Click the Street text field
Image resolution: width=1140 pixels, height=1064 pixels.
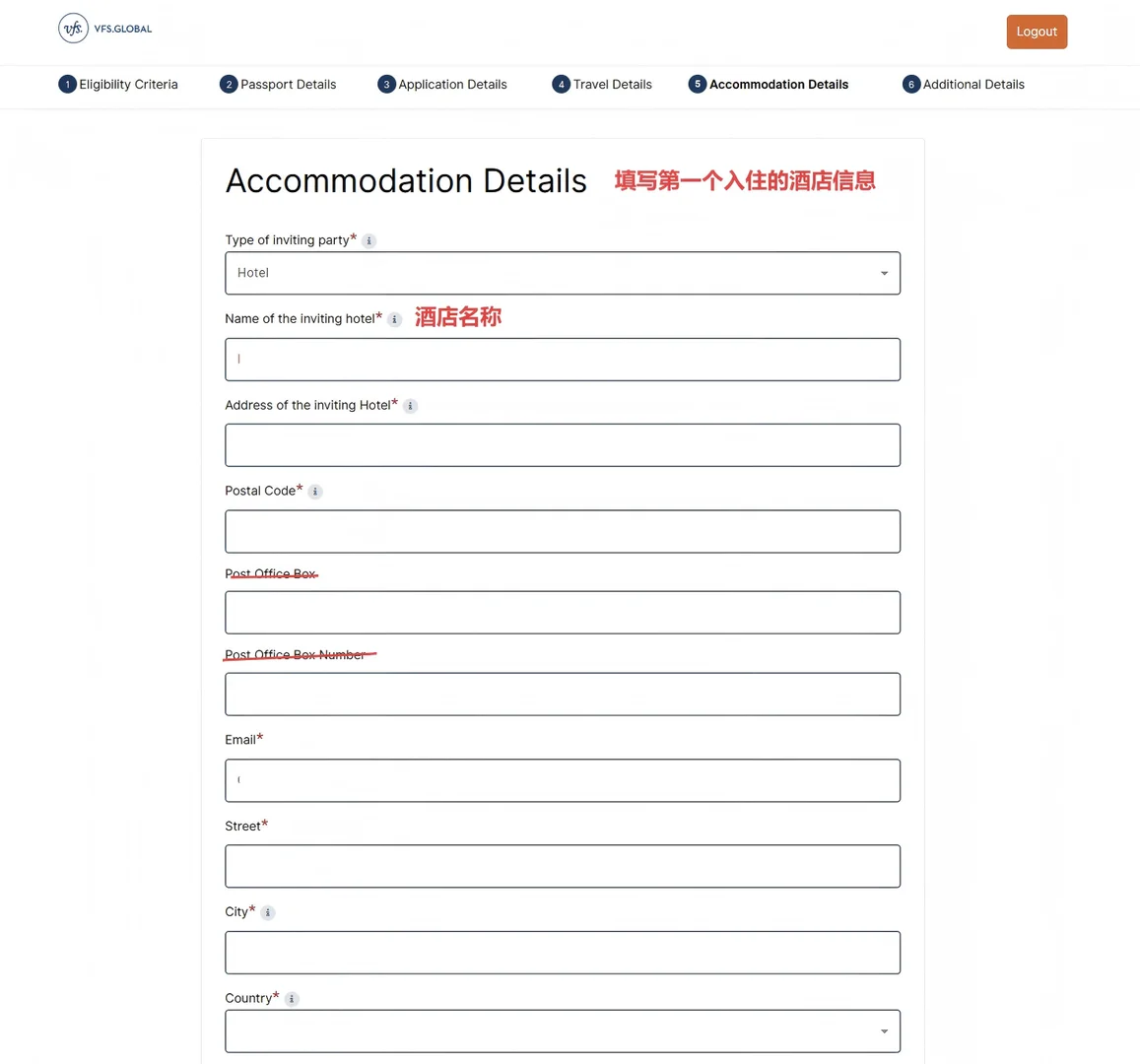(563, 867)
